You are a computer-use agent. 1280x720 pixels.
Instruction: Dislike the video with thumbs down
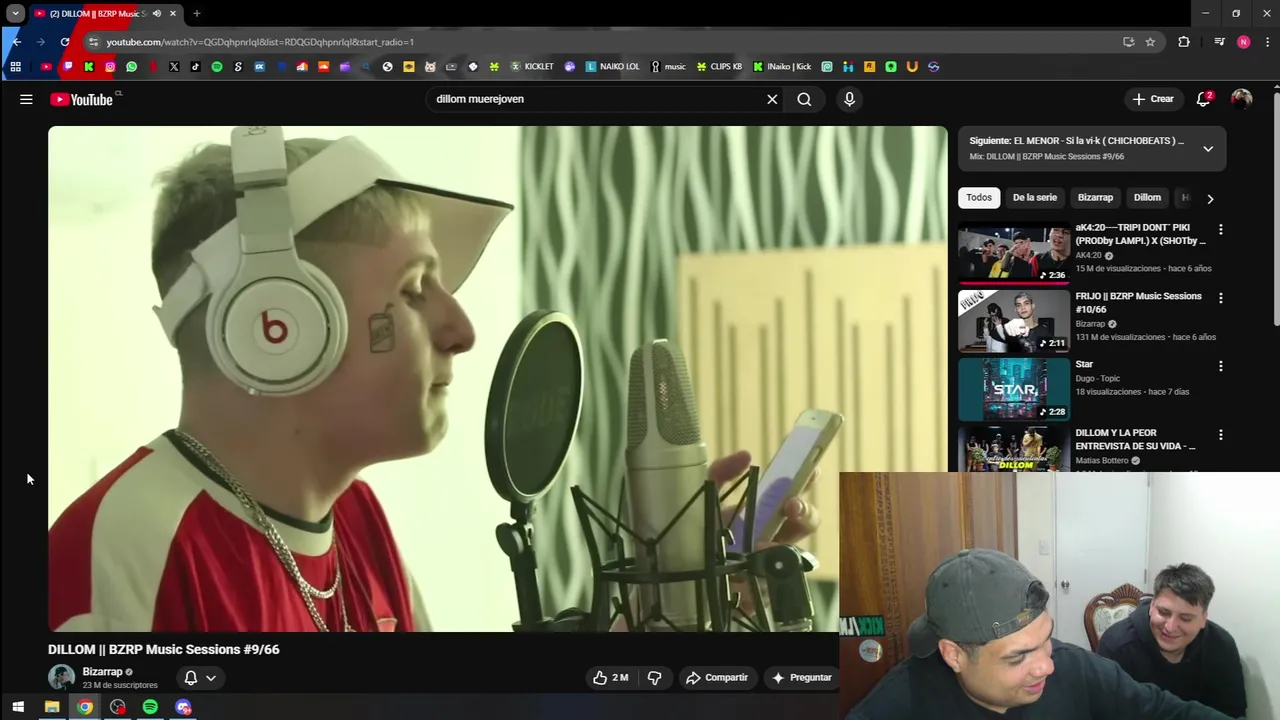pos(654,677)
